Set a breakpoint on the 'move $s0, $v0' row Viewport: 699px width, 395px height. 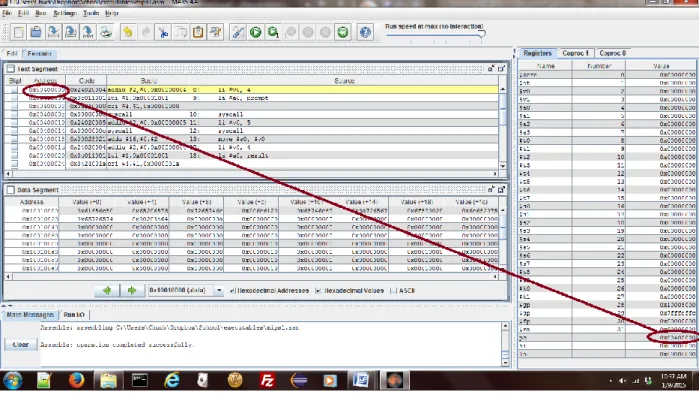point(14,139)
